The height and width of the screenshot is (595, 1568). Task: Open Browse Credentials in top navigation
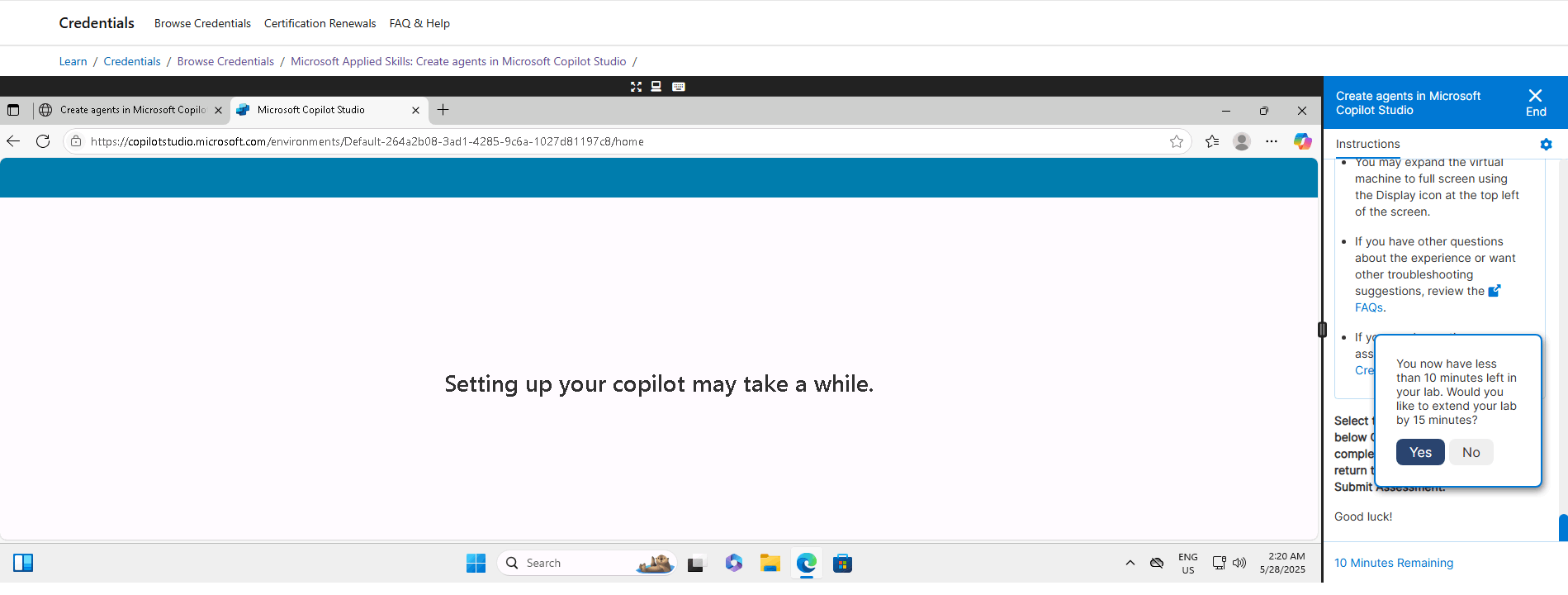click(x=202, y=23)
